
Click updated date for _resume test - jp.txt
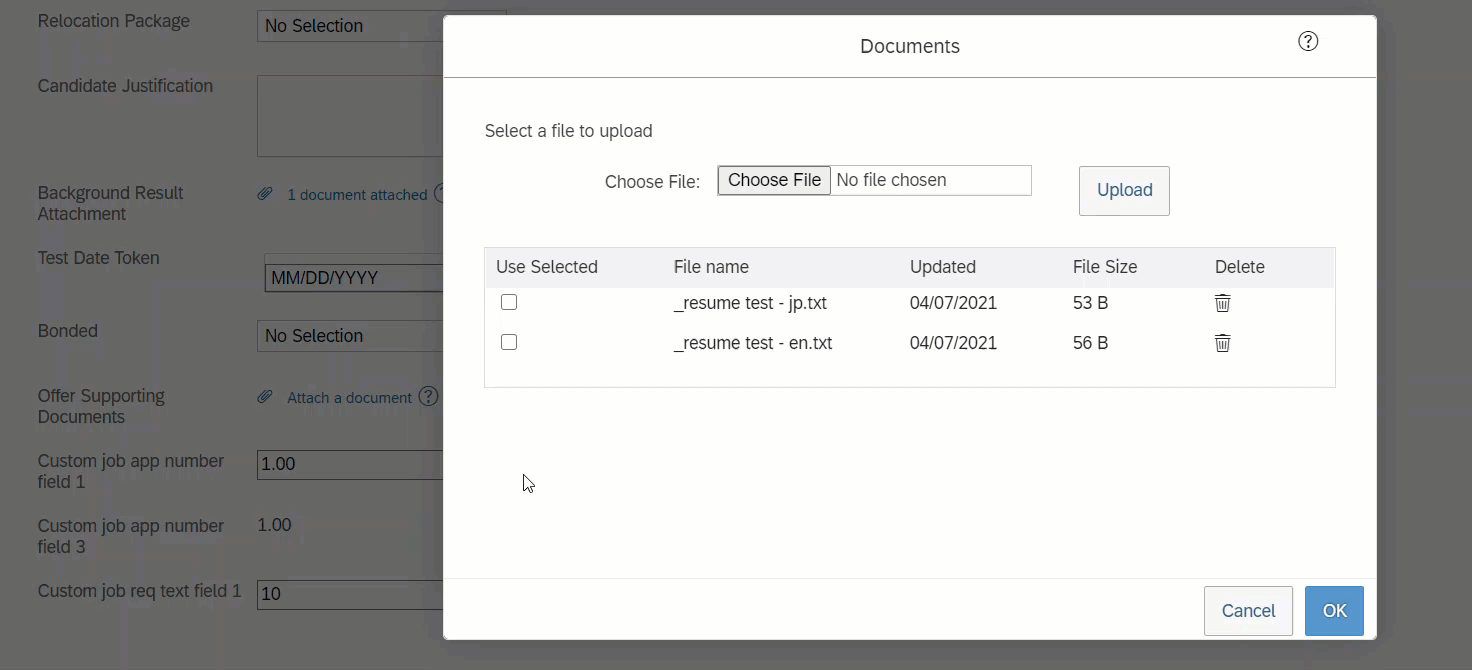953,303
